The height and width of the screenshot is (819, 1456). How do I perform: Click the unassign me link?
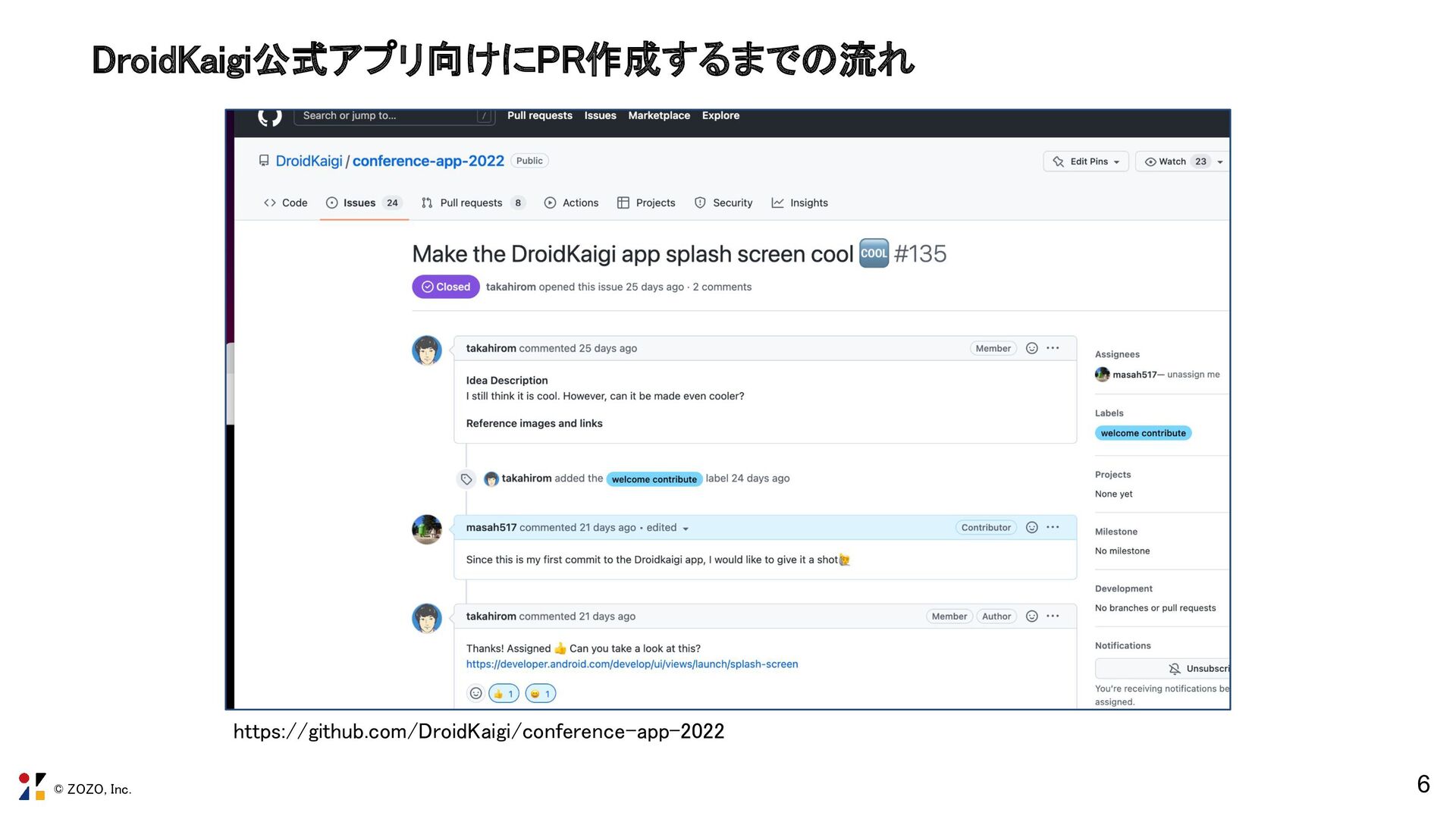point(1193,374)
